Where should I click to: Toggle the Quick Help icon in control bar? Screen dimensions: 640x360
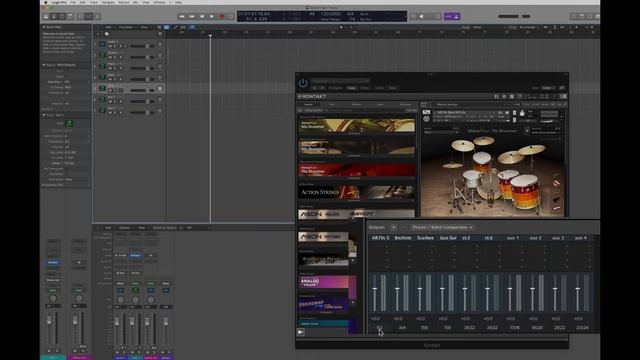pyautogui.click(x=62, y=16)
